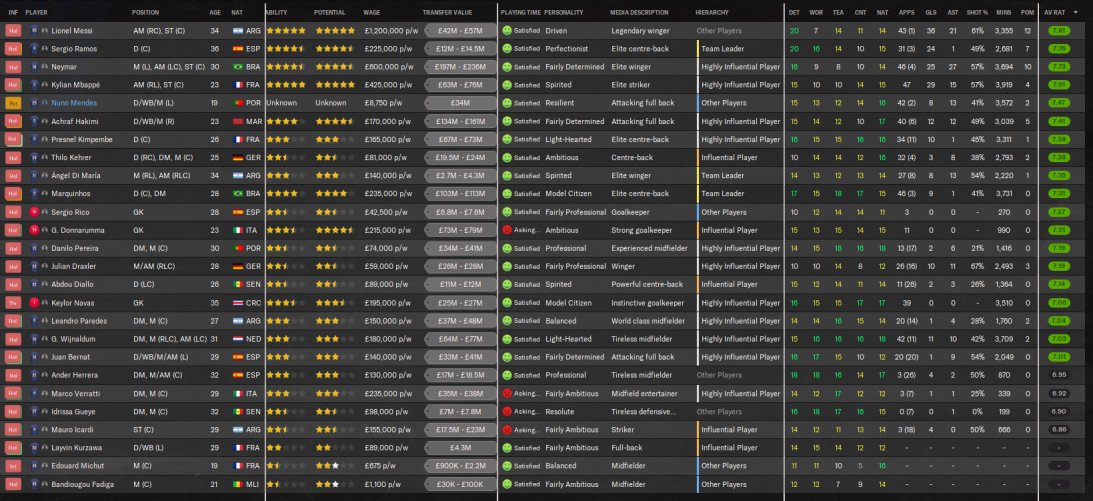Screen dimensions: 1093x501
Task: Click the shirt number icon beside Kylian Mbappé
Action: tap(34, 85)
